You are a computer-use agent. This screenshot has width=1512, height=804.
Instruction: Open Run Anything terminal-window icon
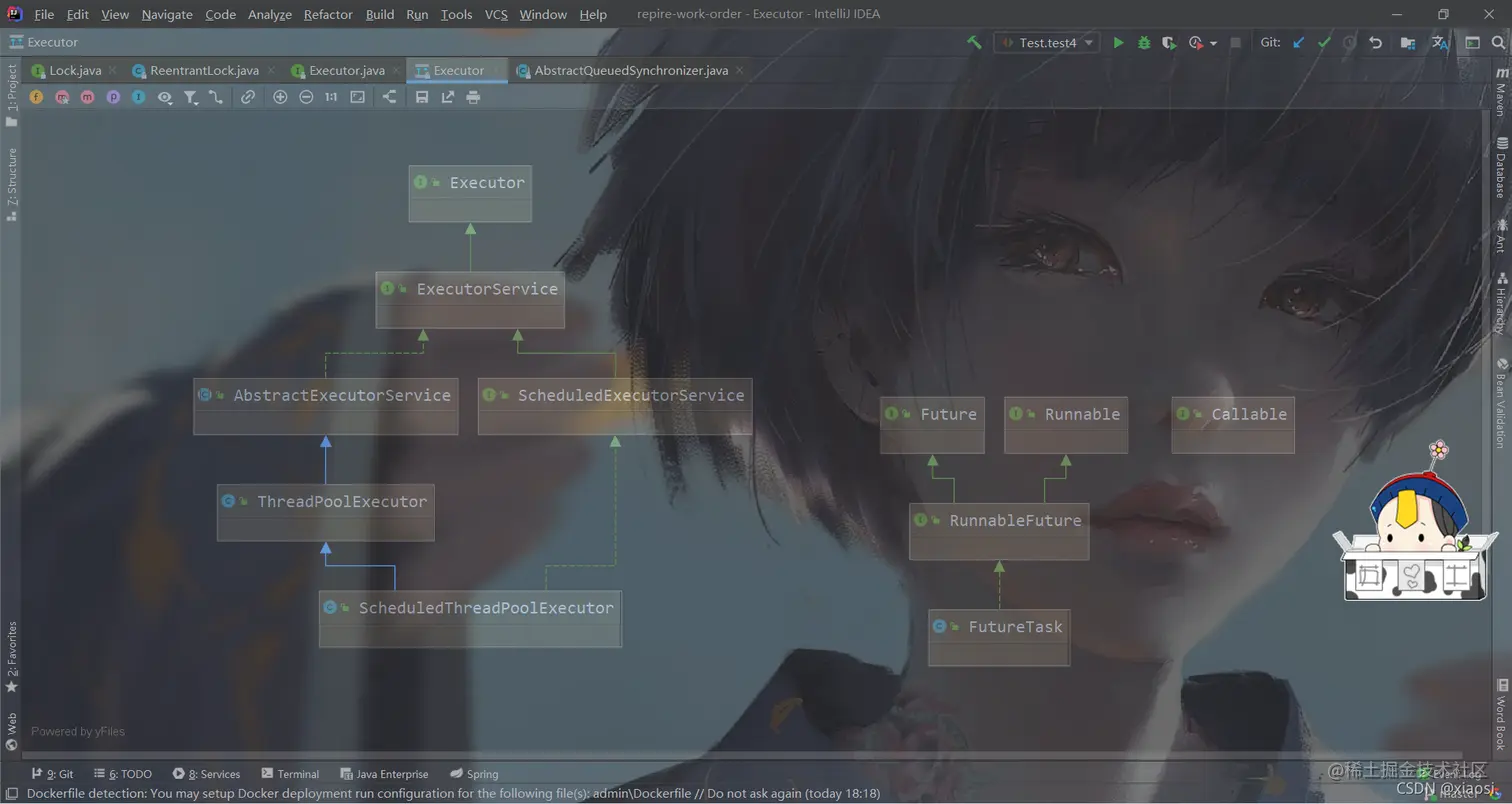[x=1472, y=43]
